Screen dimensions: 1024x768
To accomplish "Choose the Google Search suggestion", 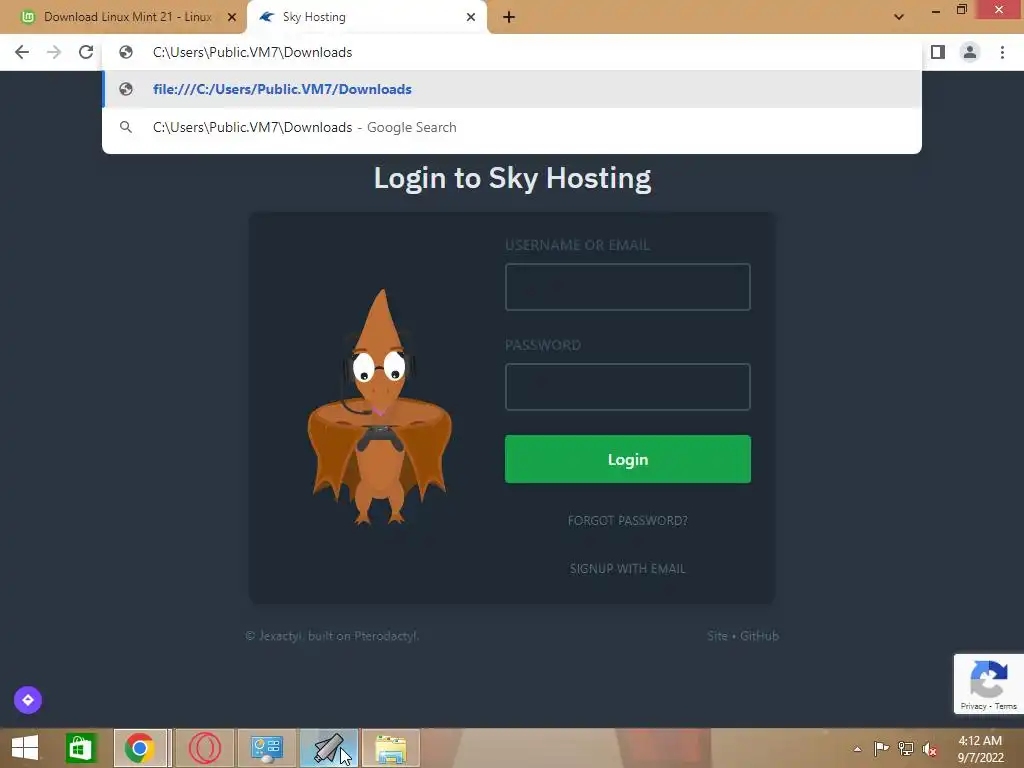I will [x=512, y=127].
